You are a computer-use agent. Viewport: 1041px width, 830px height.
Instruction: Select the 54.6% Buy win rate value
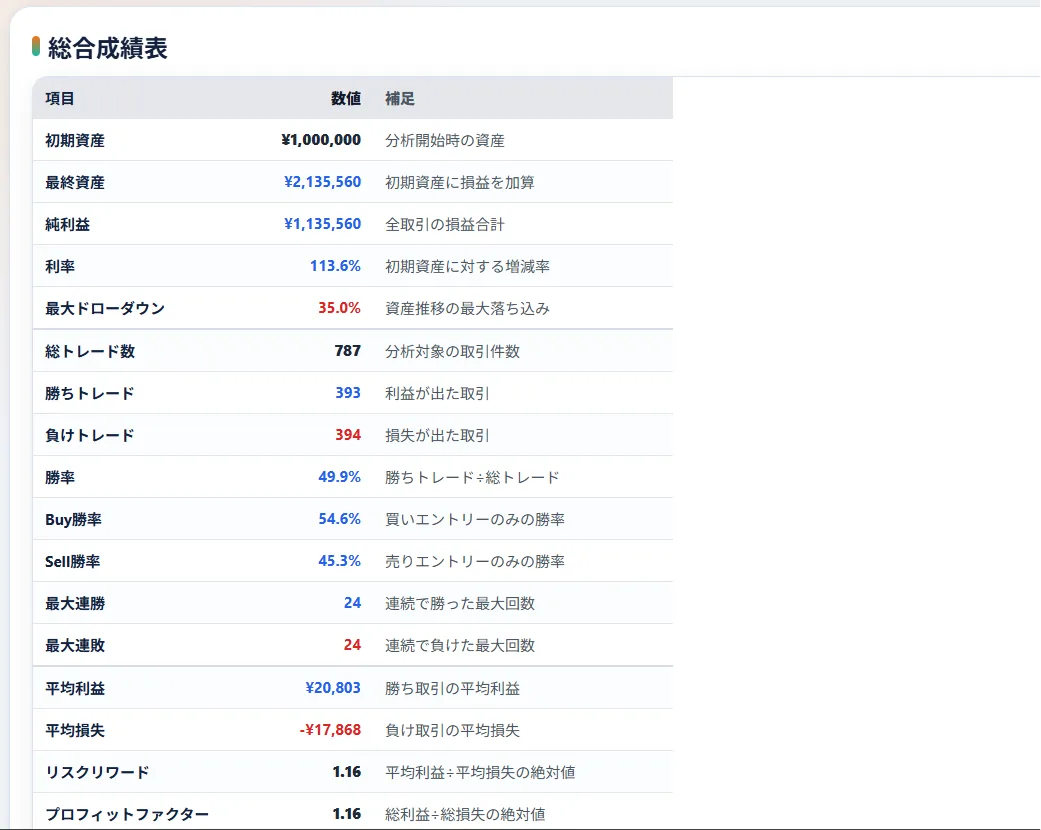click(339, 519)
